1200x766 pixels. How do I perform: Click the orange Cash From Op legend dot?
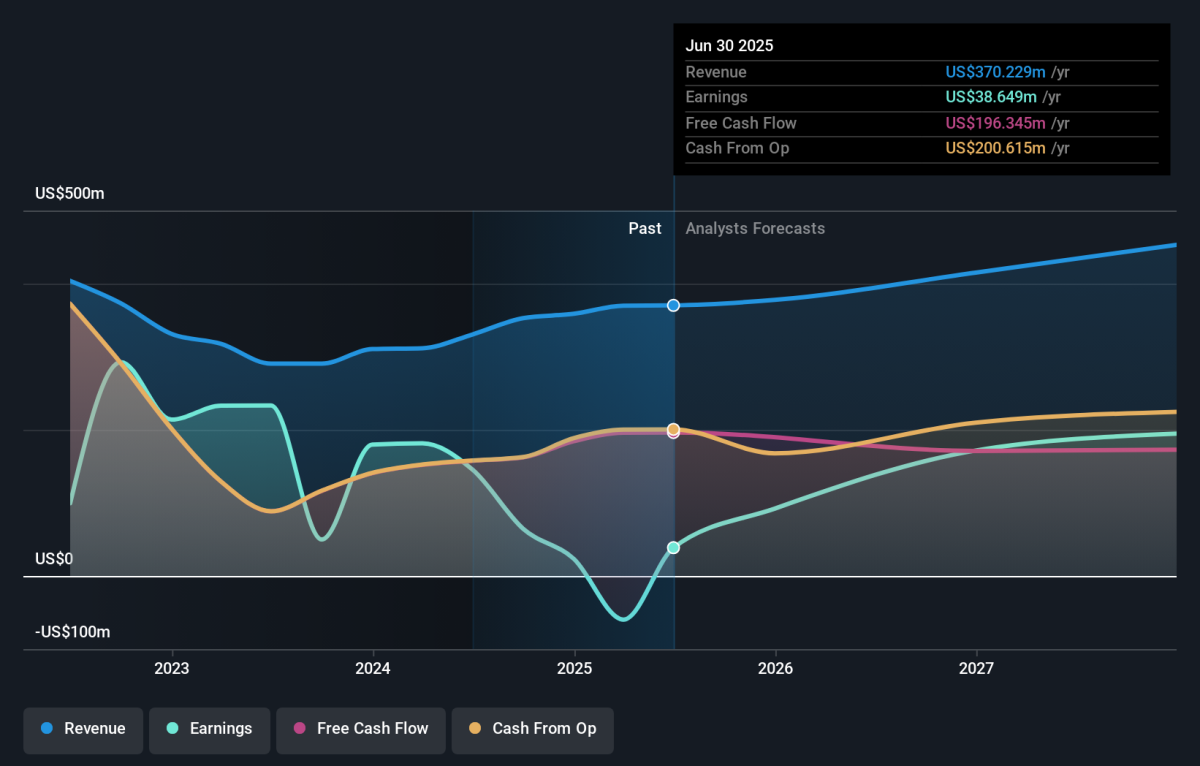click(474, 729)
